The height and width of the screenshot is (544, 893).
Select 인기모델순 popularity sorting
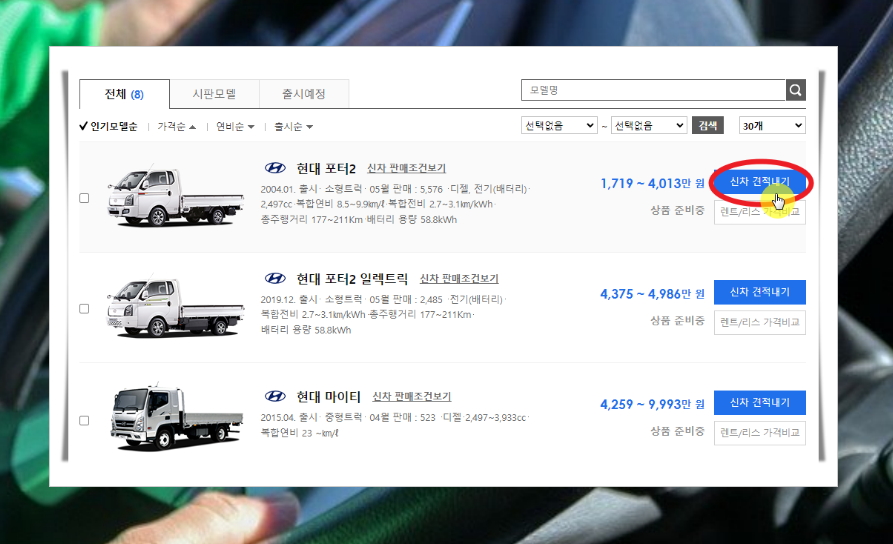[108, 126]
